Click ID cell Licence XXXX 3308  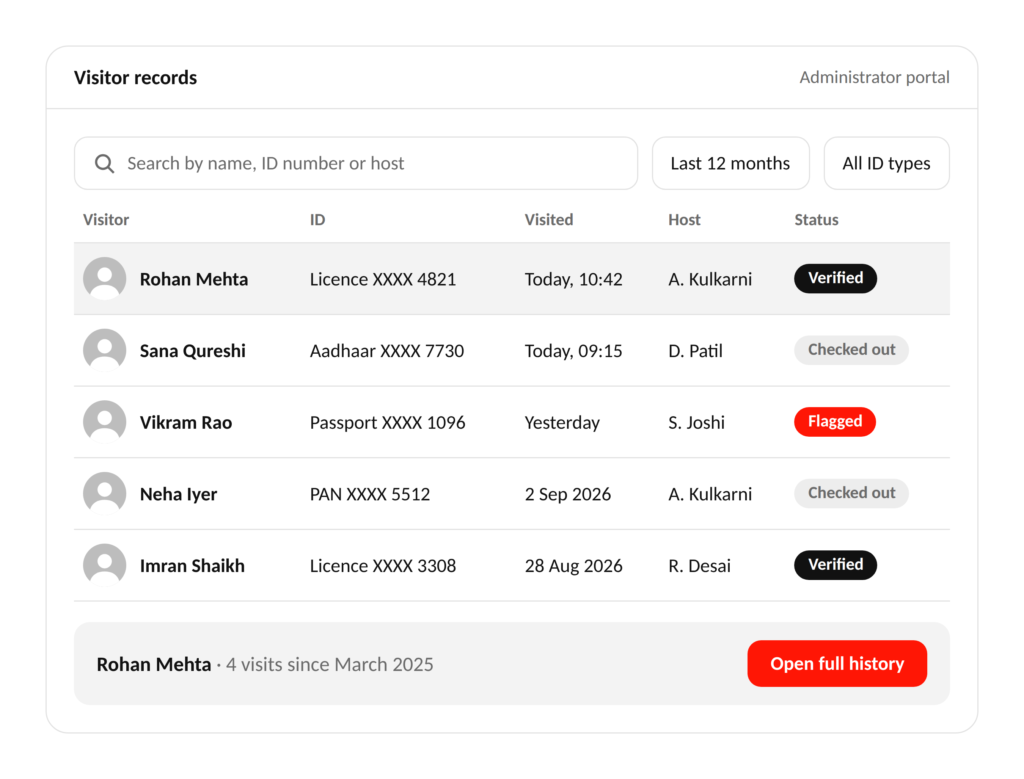click(x=383, y=565)
